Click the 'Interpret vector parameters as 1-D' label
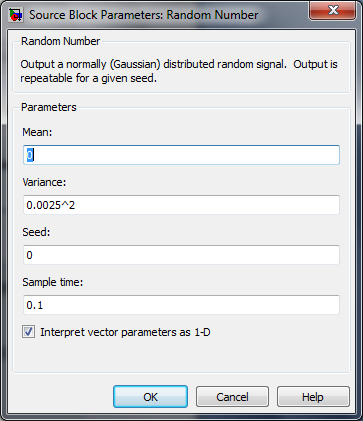The width and height of the screenshot is (363, 421). coord(125,332)
